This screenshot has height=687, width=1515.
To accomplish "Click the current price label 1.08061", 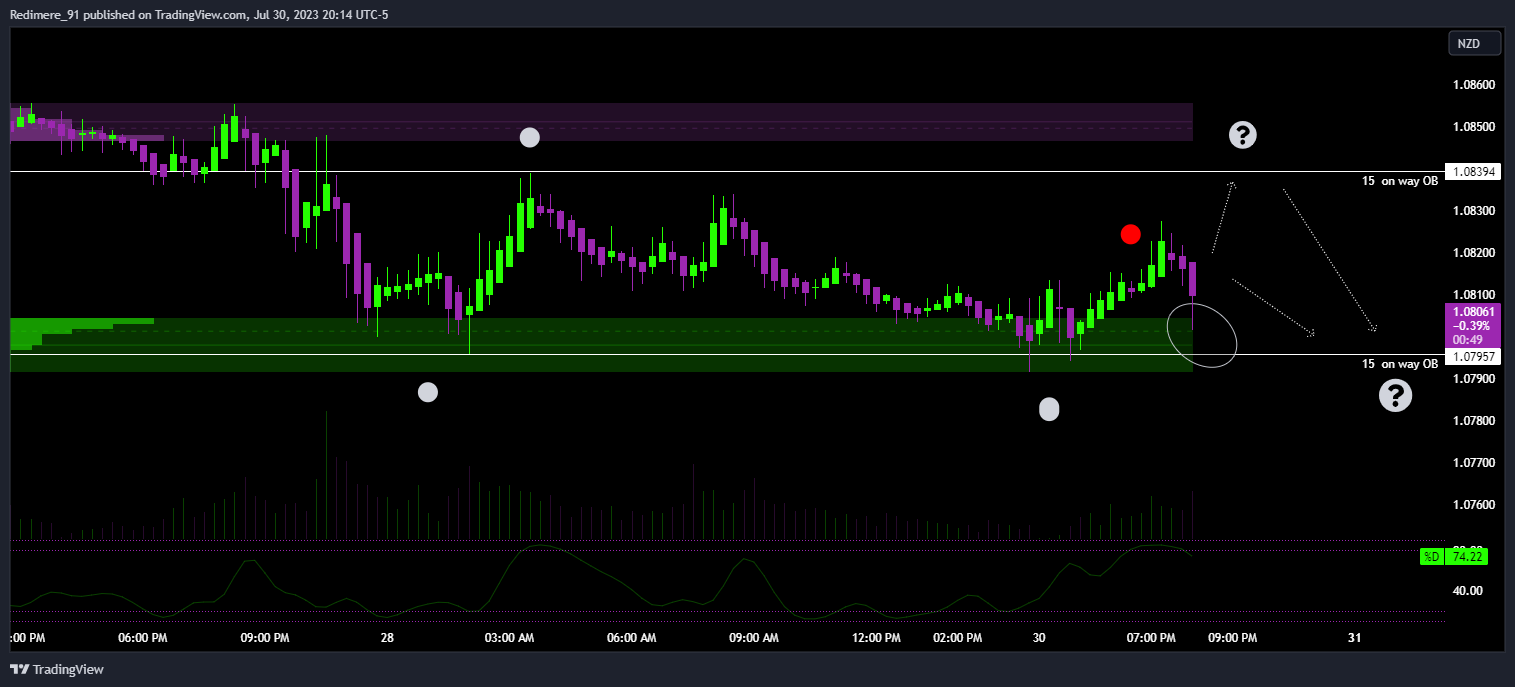I will 1473,325.
